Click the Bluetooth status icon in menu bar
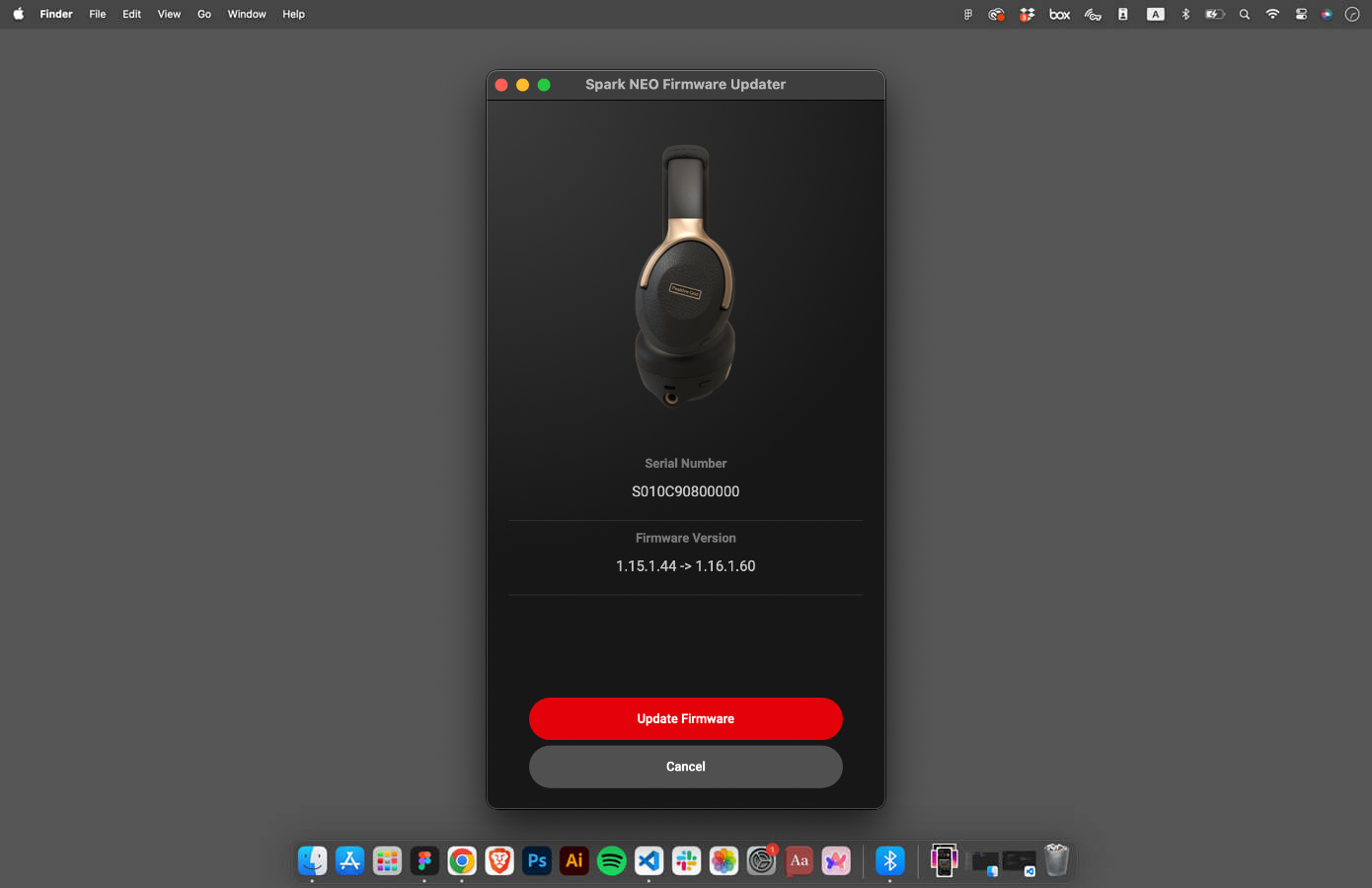Viewport: 1372px width, 888px height. [1185, 14]
